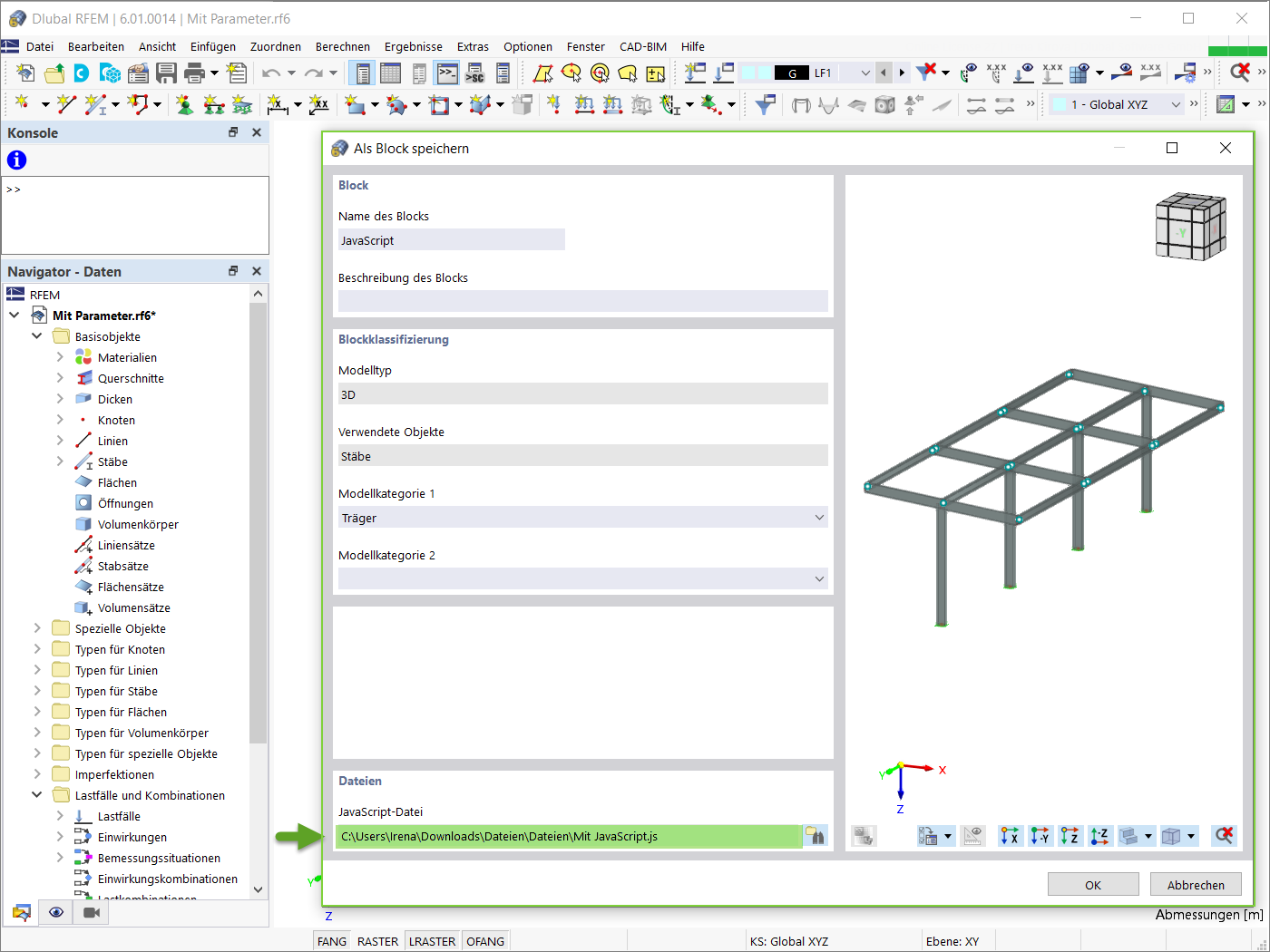The width and height of the screenshot is (1270, 952).
Task: Toggle the Tables panel toolbar icon
Action: [x=391, y=73]
